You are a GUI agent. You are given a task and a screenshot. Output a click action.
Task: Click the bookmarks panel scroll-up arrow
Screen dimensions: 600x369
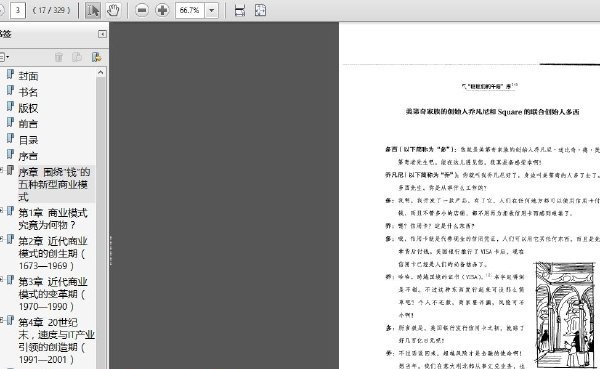coord(101,72)
